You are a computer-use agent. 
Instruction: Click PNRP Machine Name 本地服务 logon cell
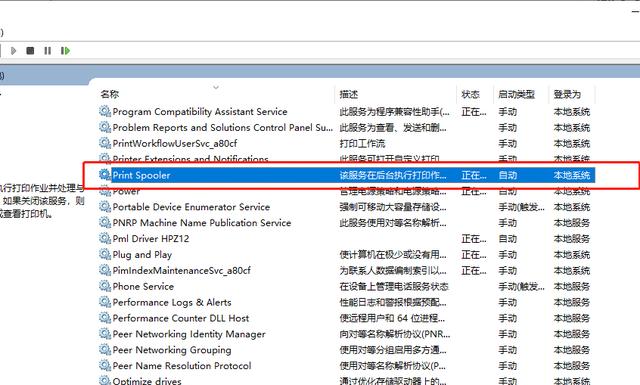[x=571, y=223]
